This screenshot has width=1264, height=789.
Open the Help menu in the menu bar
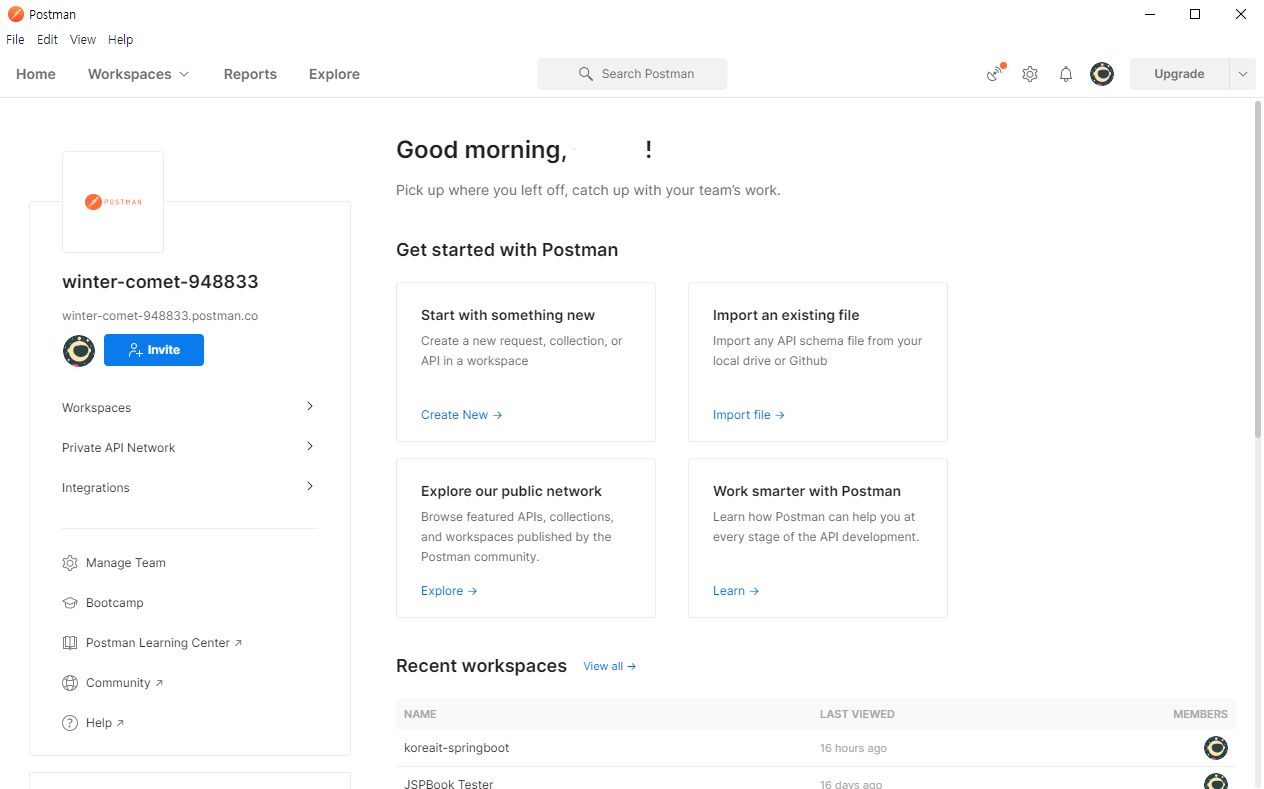(x=121, y=40)
